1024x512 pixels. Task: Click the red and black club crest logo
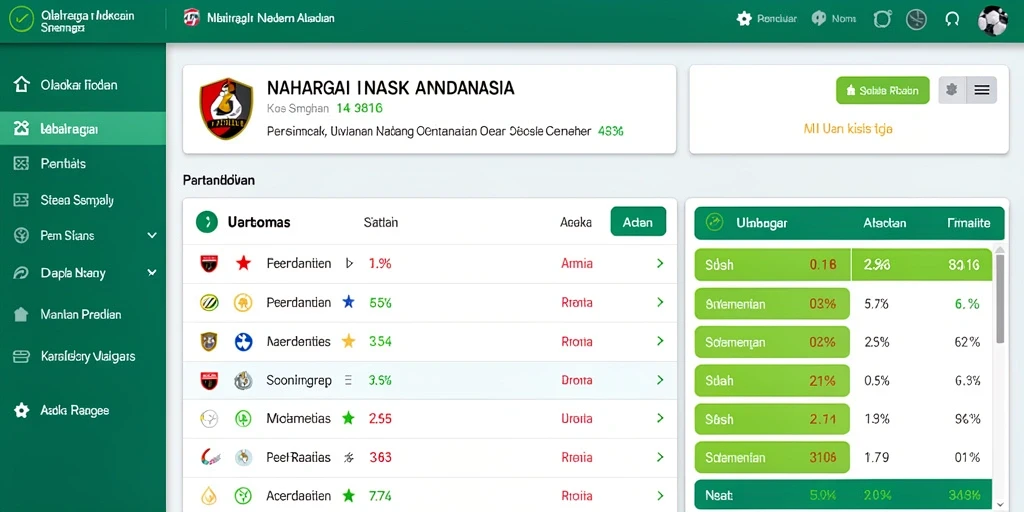pos(226,108)
